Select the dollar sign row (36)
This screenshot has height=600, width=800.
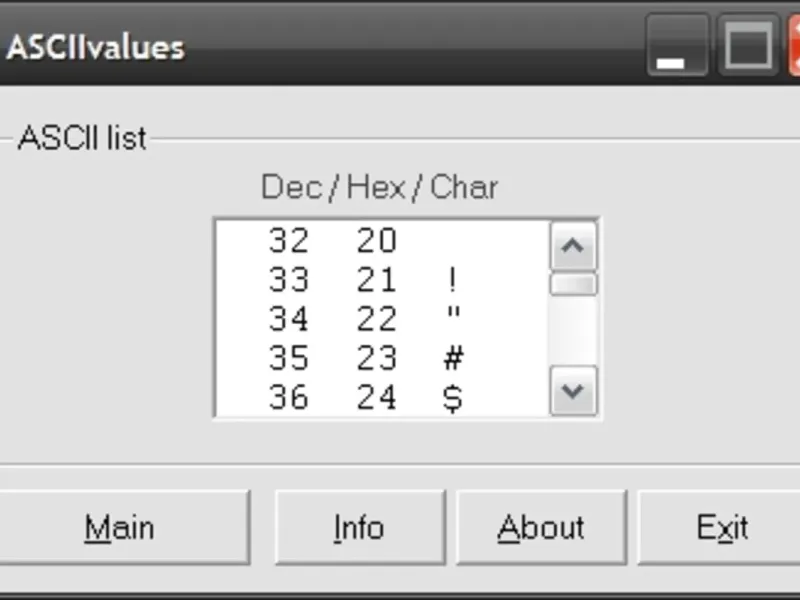click(380, 398)
